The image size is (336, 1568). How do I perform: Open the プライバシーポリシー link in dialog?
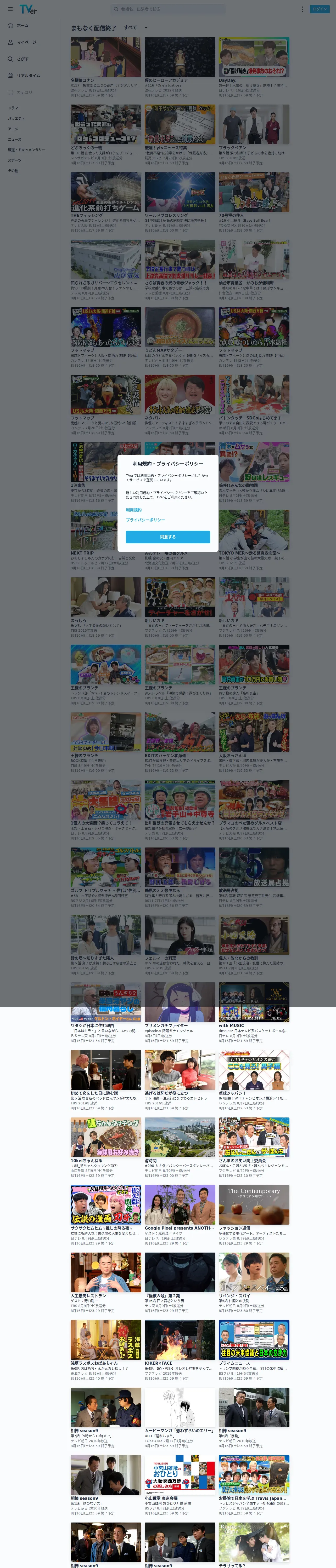point(146,520)
